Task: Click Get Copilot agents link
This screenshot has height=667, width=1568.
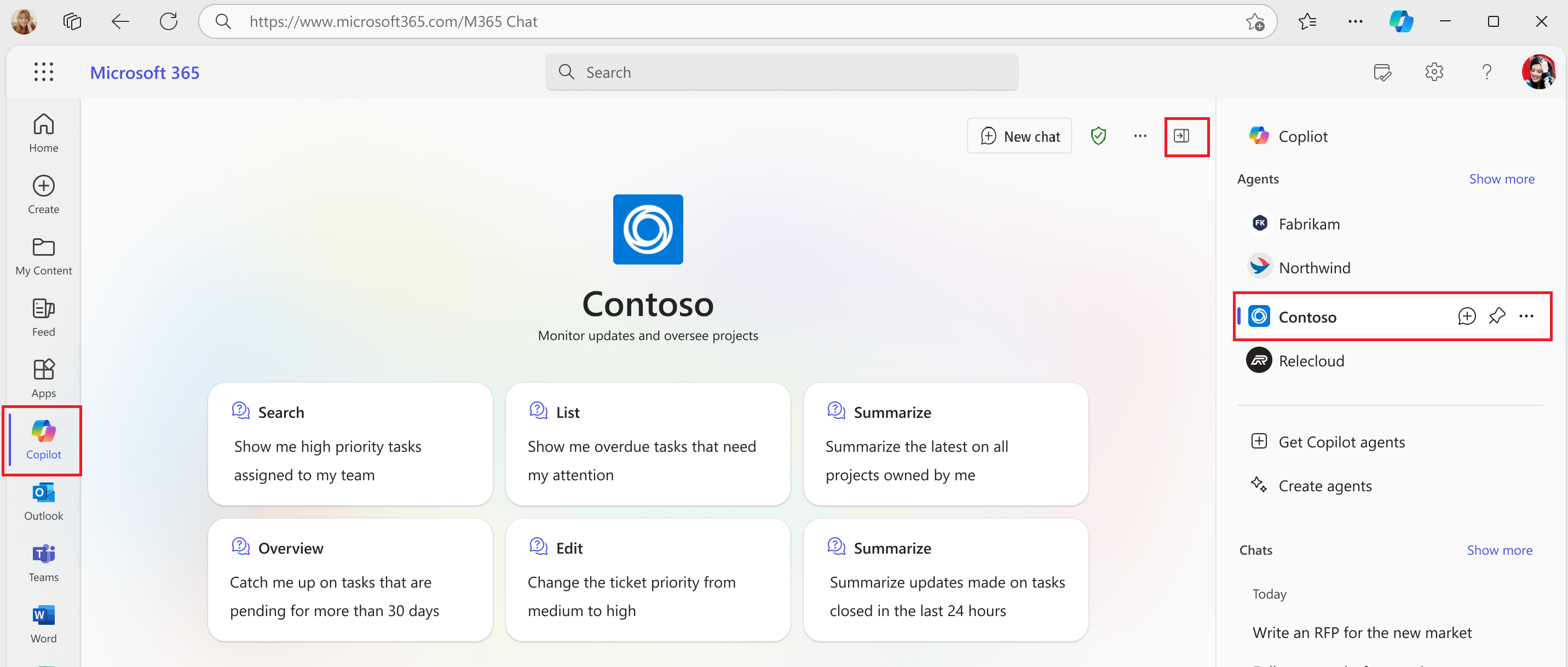Action: (x=1341, y=440)
